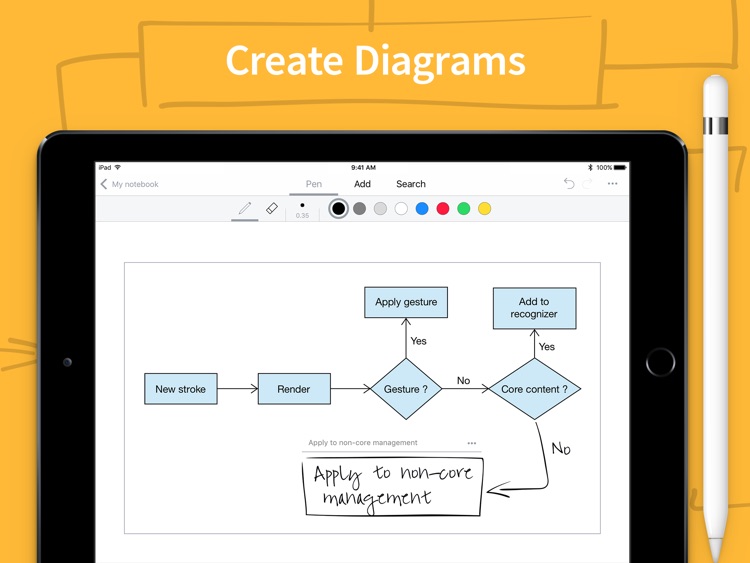
Task: Tap the battery indicator in status bar
Action: pos(620,167)
